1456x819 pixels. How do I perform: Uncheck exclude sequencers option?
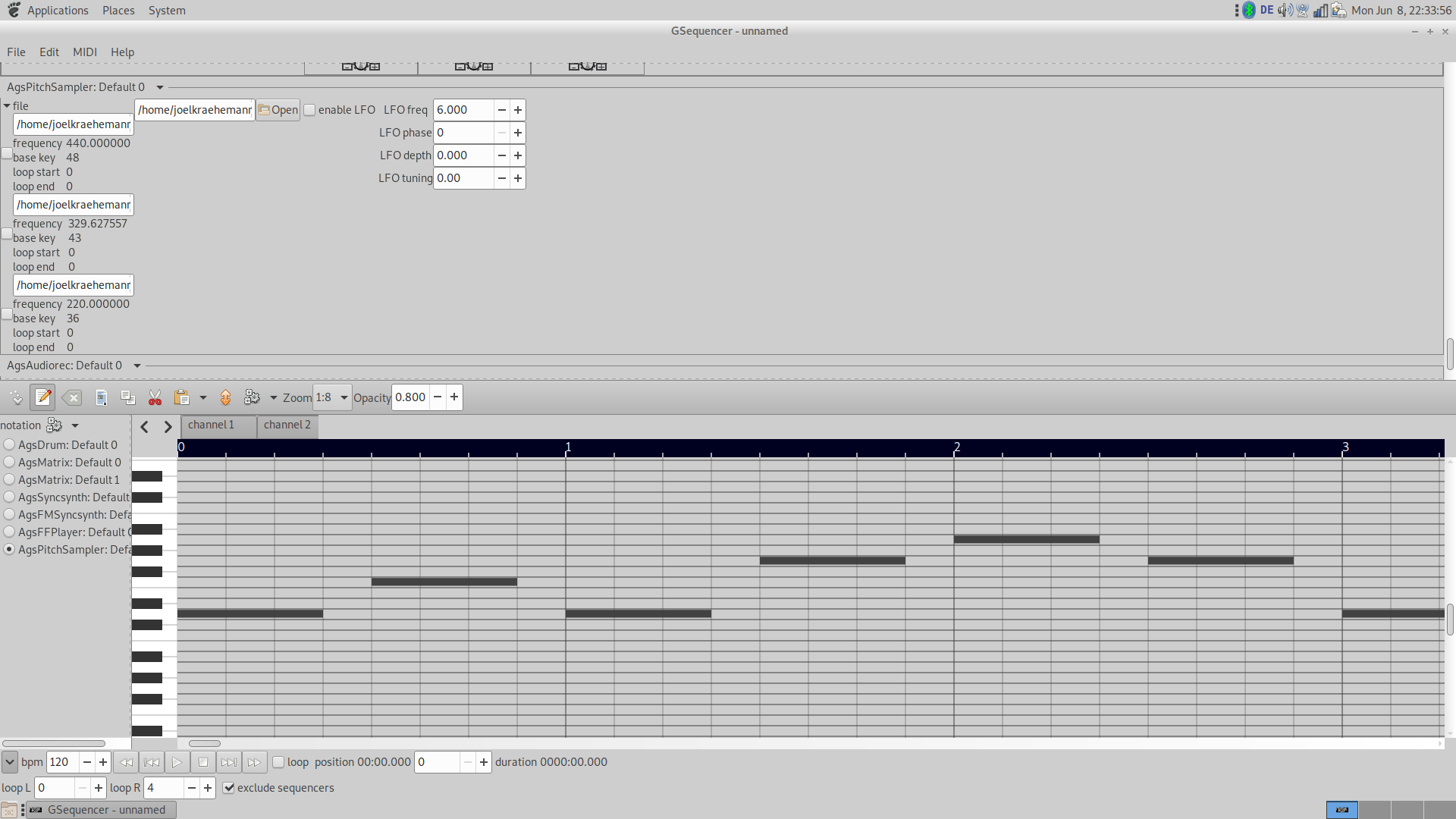click(228, 788)
